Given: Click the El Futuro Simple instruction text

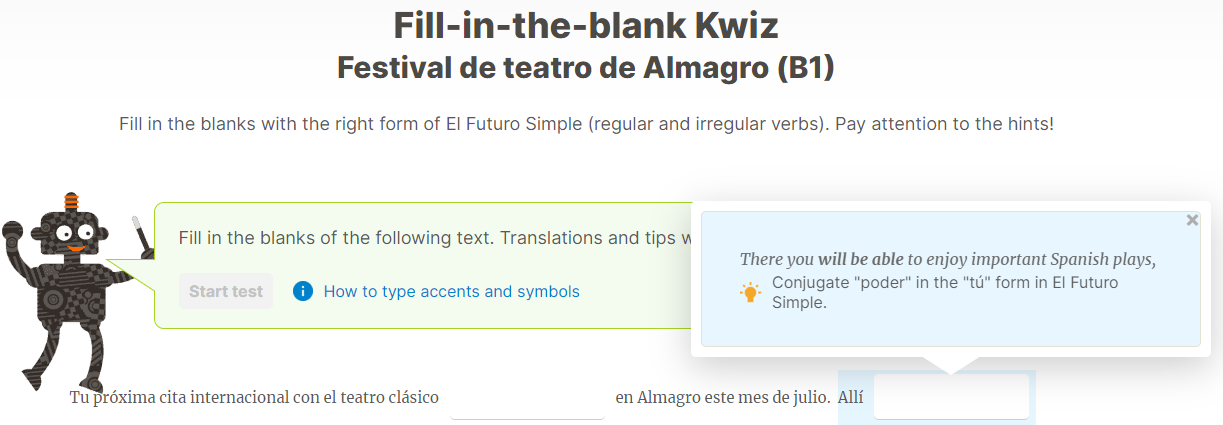Looking at the screenshot, I should [x=586, y=125].
